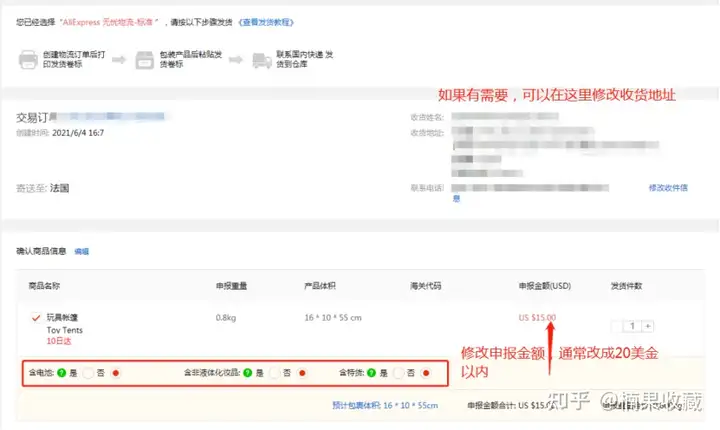This screenshot has width=720, height=430.
Task: Click the 申报金额(USD) column header
Action: click(545, 286)
